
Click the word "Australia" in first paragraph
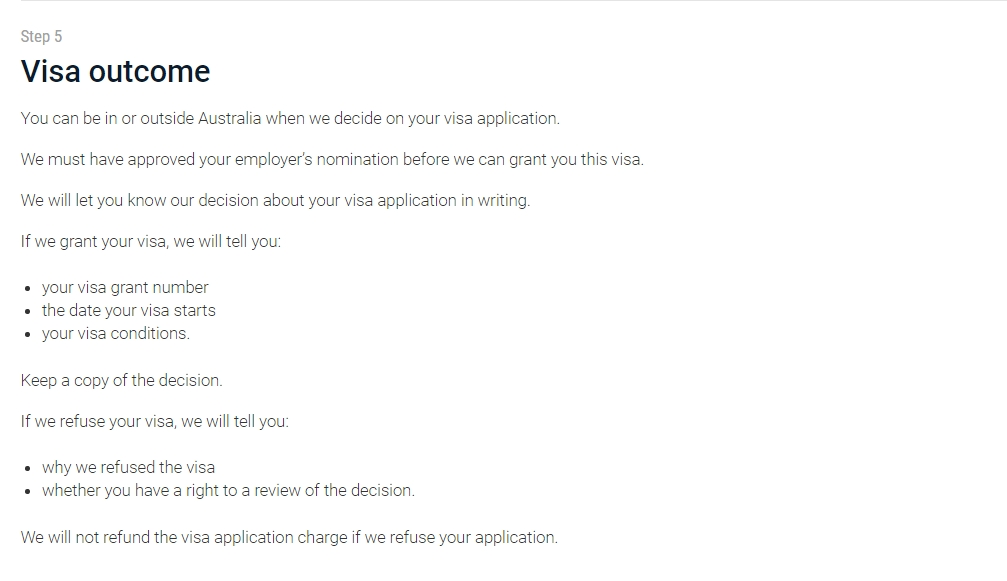pos(229,118)
